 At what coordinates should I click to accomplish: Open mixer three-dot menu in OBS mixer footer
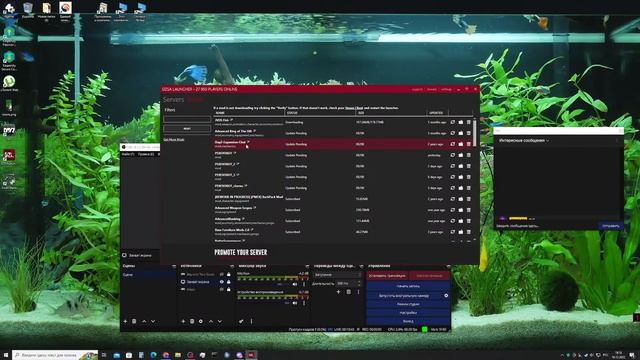[251, 321]
